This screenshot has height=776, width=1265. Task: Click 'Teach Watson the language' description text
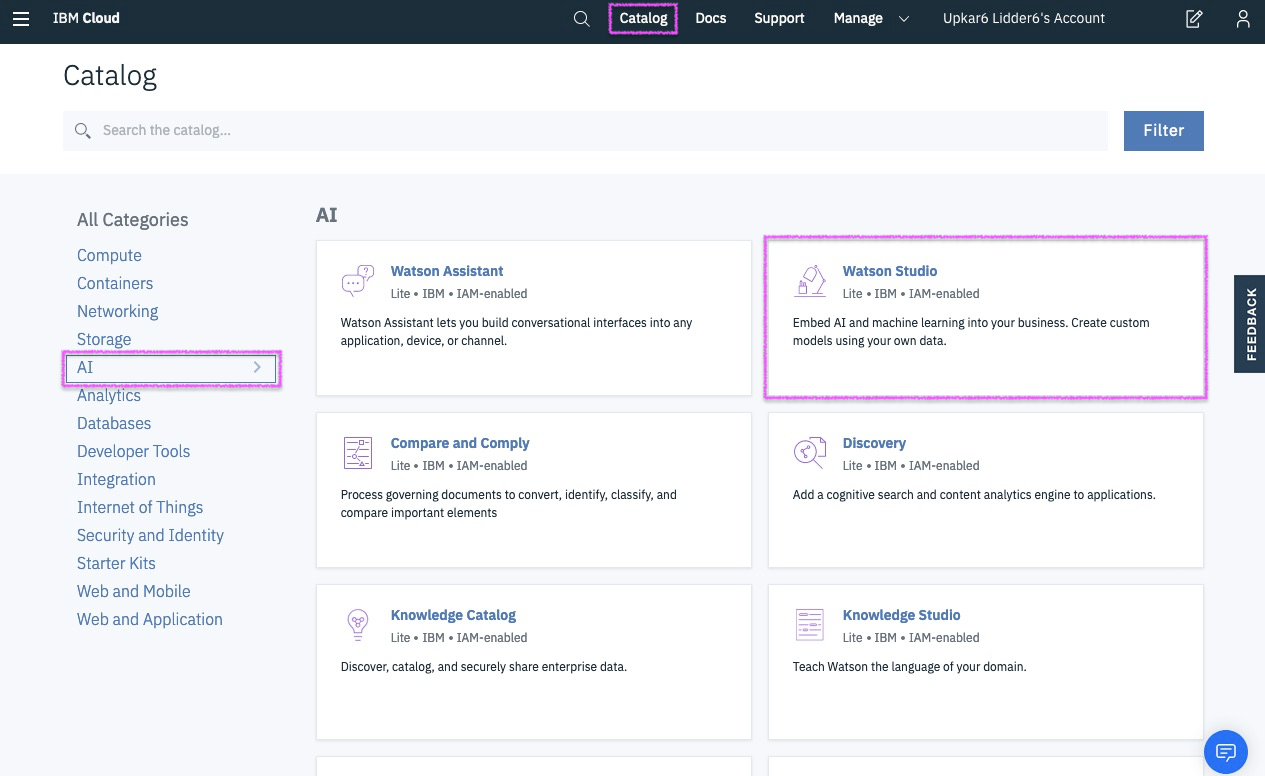click(909, 667)
